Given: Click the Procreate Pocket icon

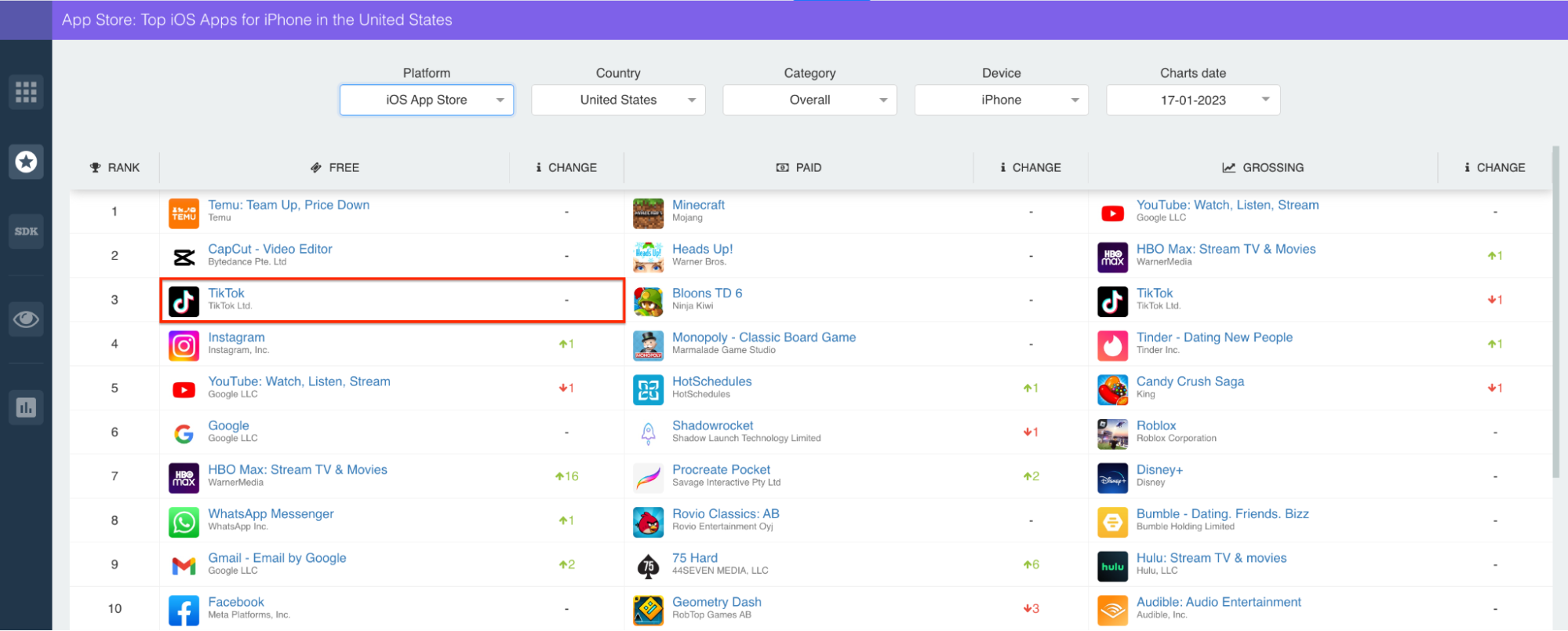Looking at the screenshot, I should click(x=648, y=478).
